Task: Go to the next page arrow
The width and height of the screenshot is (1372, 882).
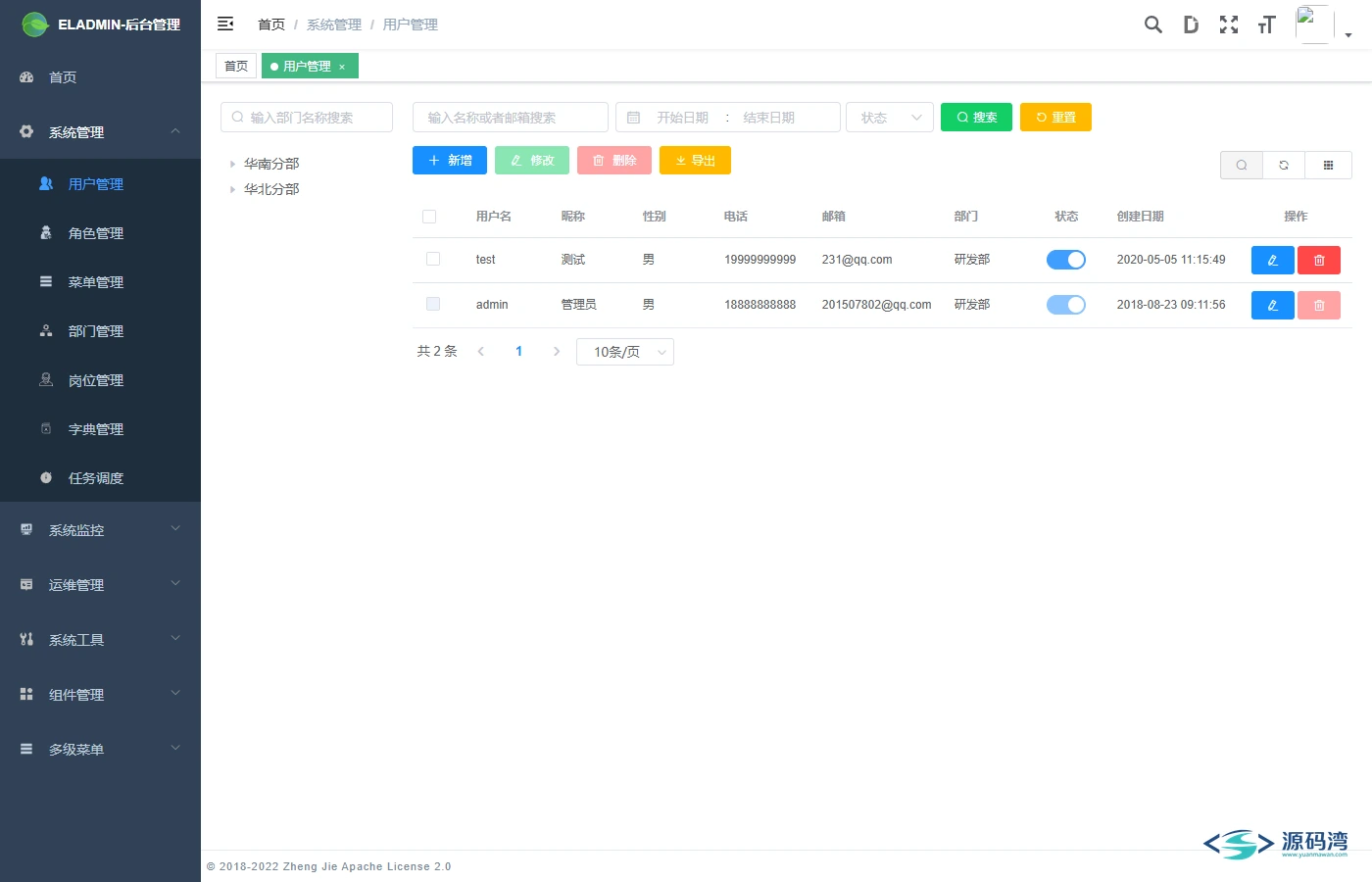Action: pyautogui.click(x=557, y=352)
